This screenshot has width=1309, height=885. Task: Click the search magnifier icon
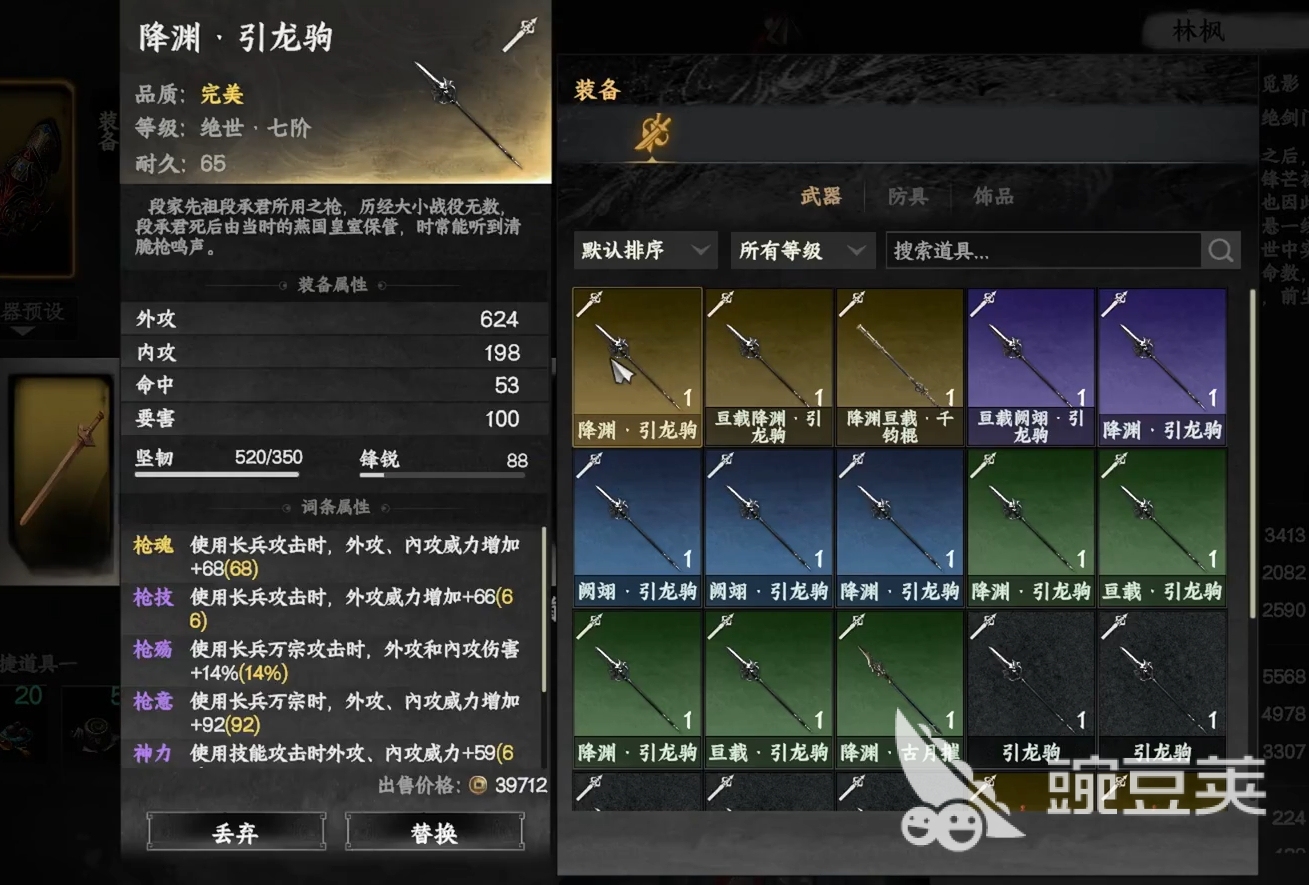tap(1221, 250)
